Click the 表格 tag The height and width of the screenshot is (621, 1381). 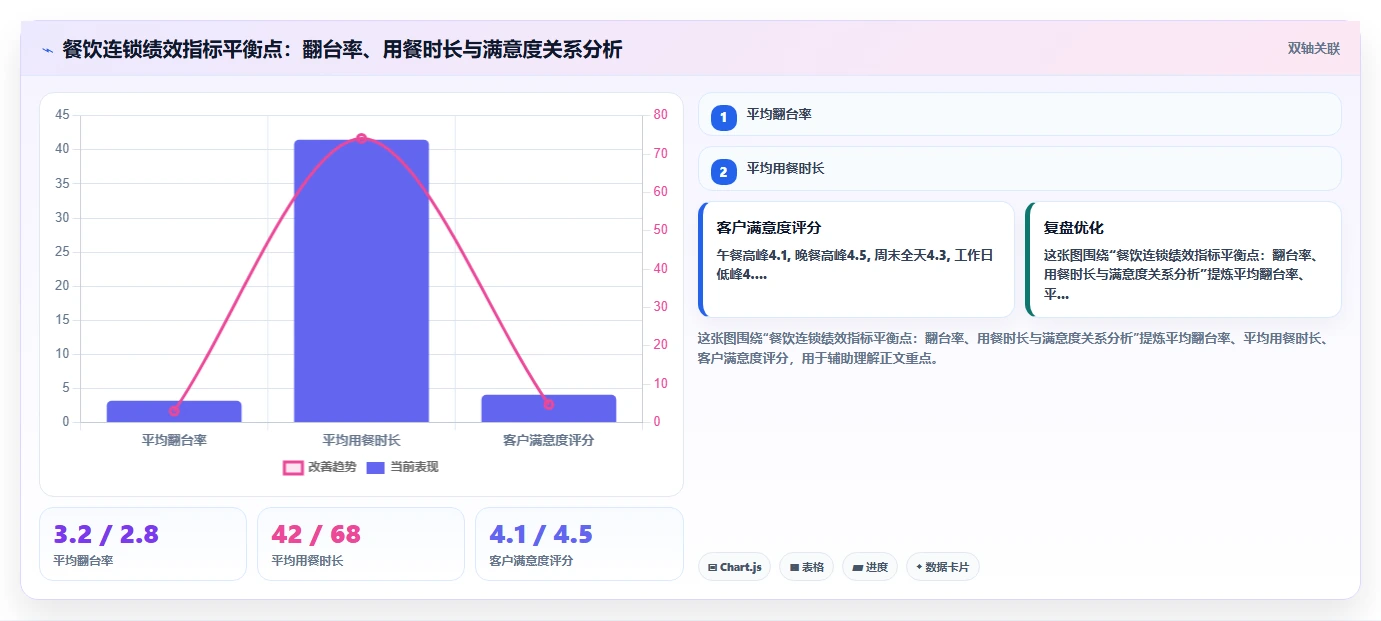(807, 567)
